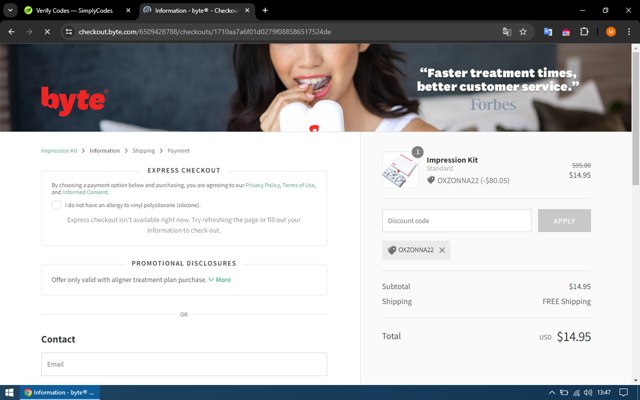Viewport: 640px width, 400px height.
Task: Close the byte Checkout tab
Action: 247,11
